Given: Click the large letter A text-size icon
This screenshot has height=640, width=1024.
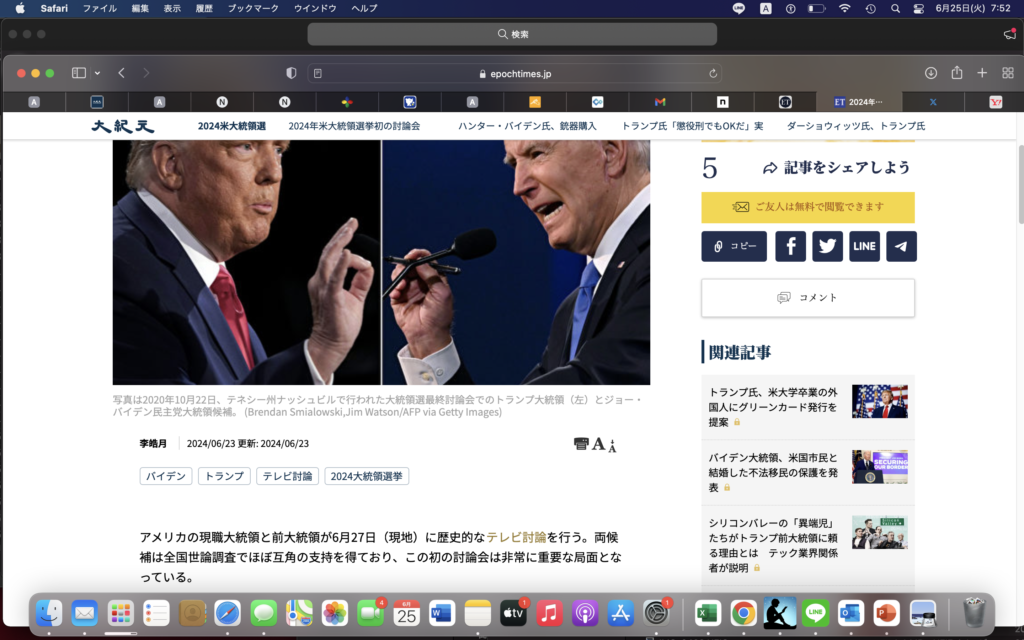Looking at the screenshot, I should coord(598,444).
